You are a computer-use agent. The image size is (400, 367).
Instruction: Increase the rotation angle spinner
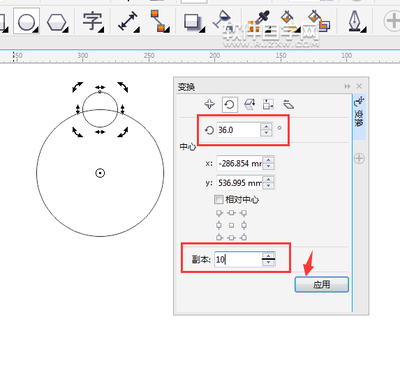[266, 127]
